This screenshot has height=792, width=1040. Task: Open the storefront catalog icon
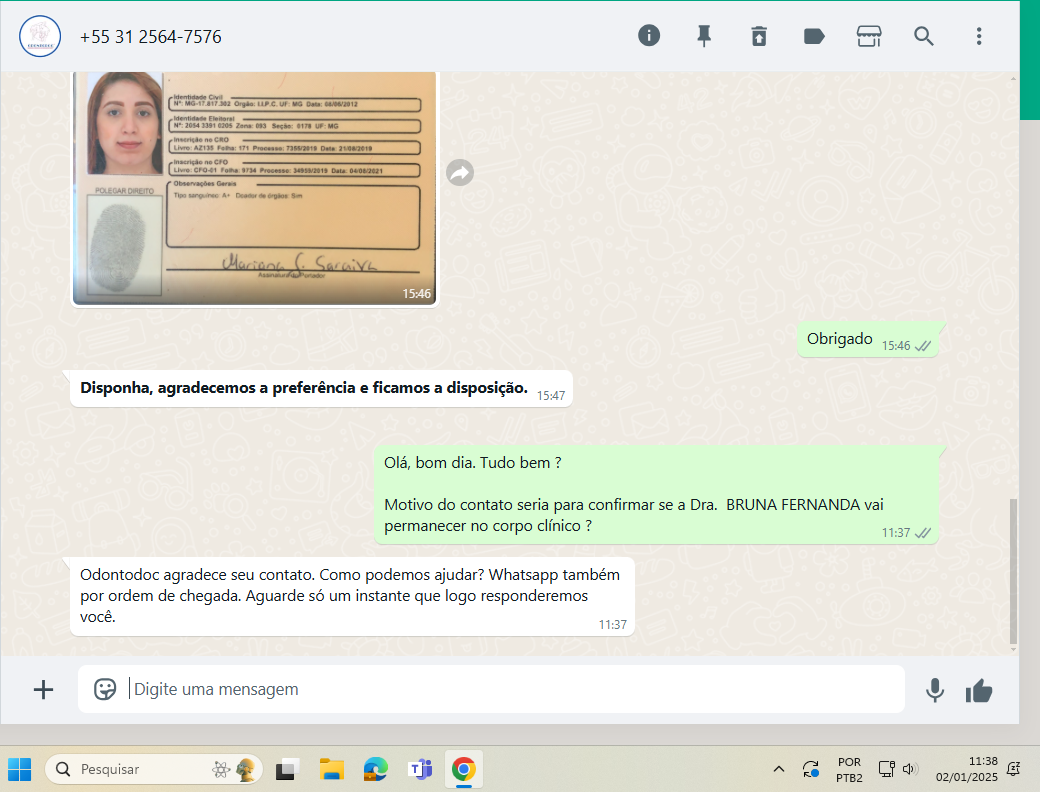(x=869, y=36)
